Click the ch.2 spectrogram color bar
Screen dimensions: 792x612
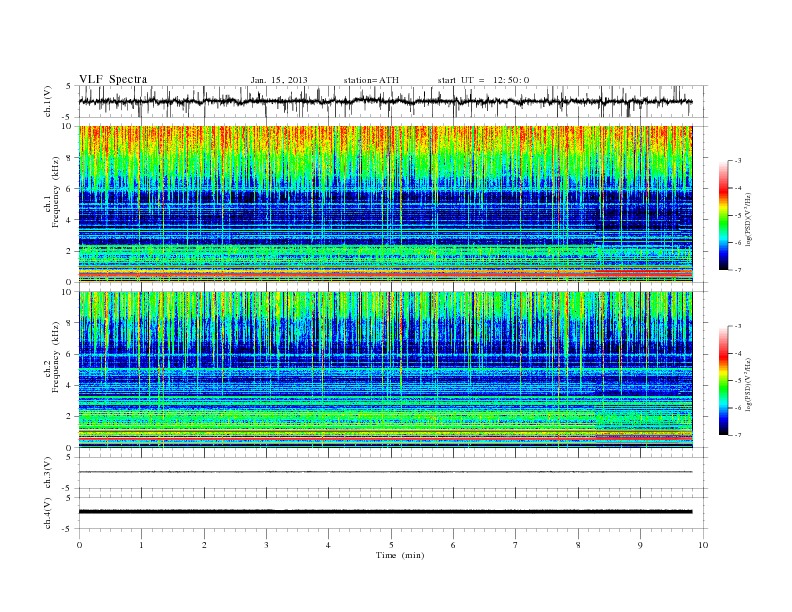pyautogui.click(x=723, y=380)
